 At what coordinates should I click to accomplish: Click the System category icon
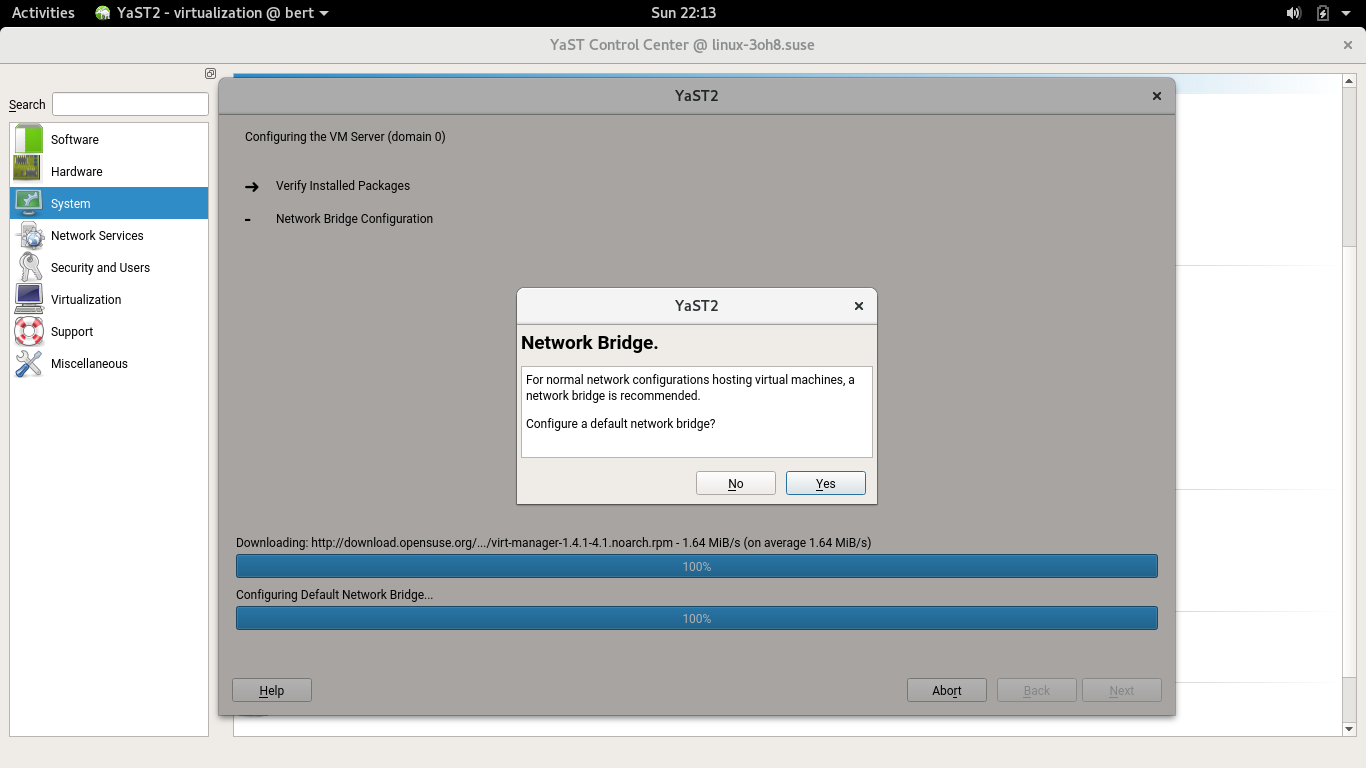pyautogui.click(x=29, y=203)
